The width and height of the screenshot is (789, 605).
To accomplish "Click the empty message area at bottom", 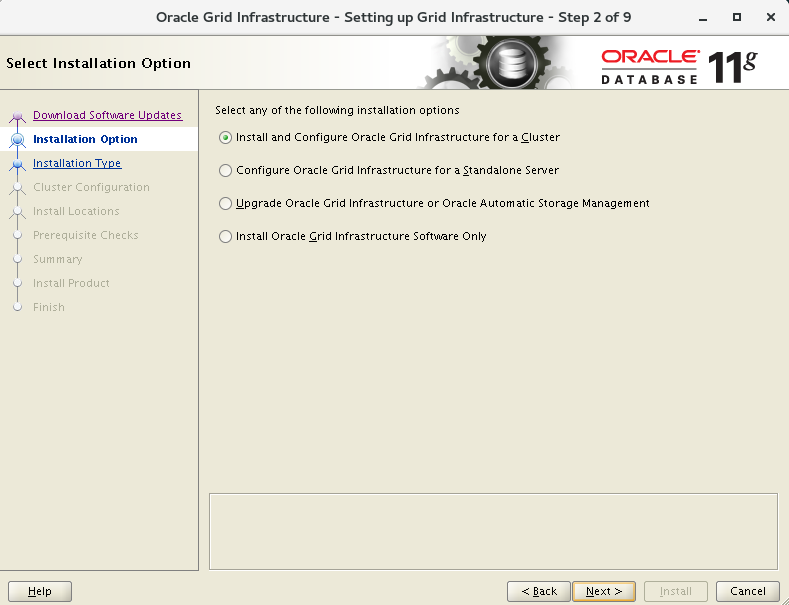I will pyautogui.click(x=493, y=532).
